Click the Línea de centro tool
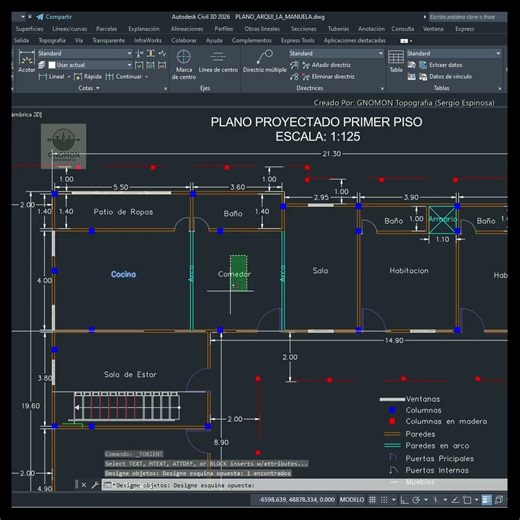The width and height of the screenshot is (520, 520). pyautogui.click(x=218, y=61)
